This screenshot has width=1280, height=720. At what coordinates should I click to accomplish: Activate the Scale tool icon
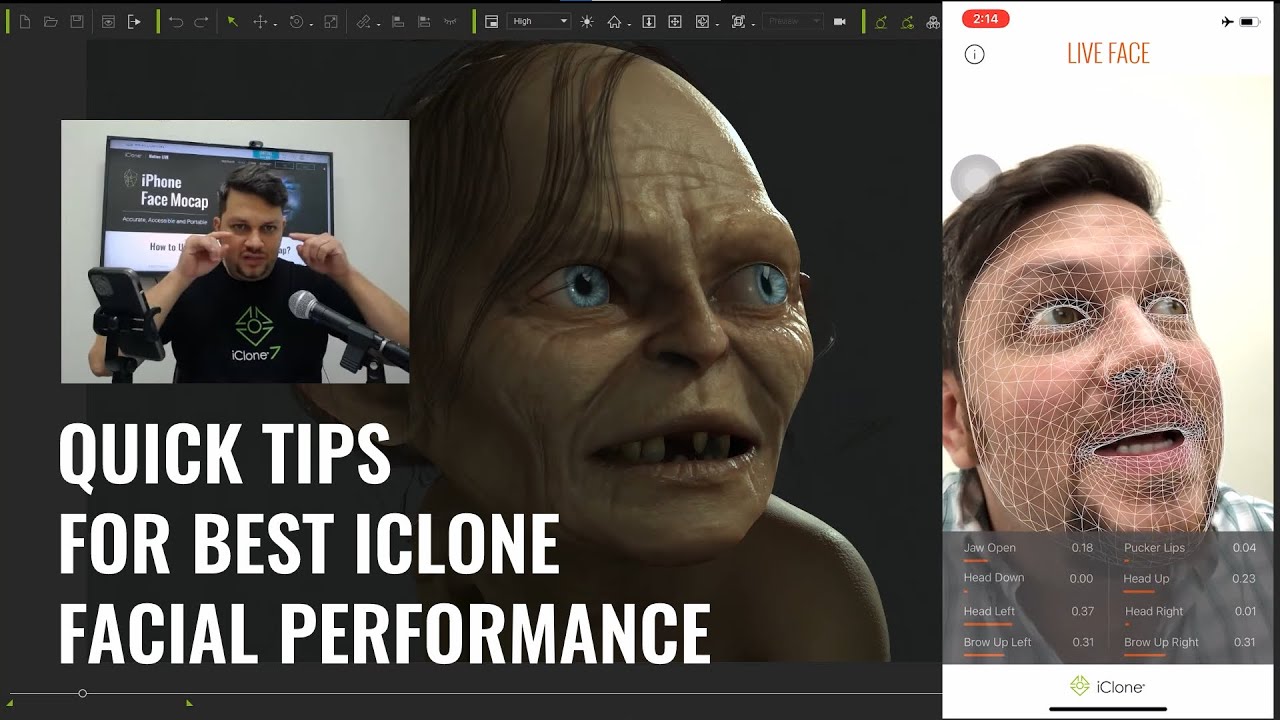(x=331, y=21)
